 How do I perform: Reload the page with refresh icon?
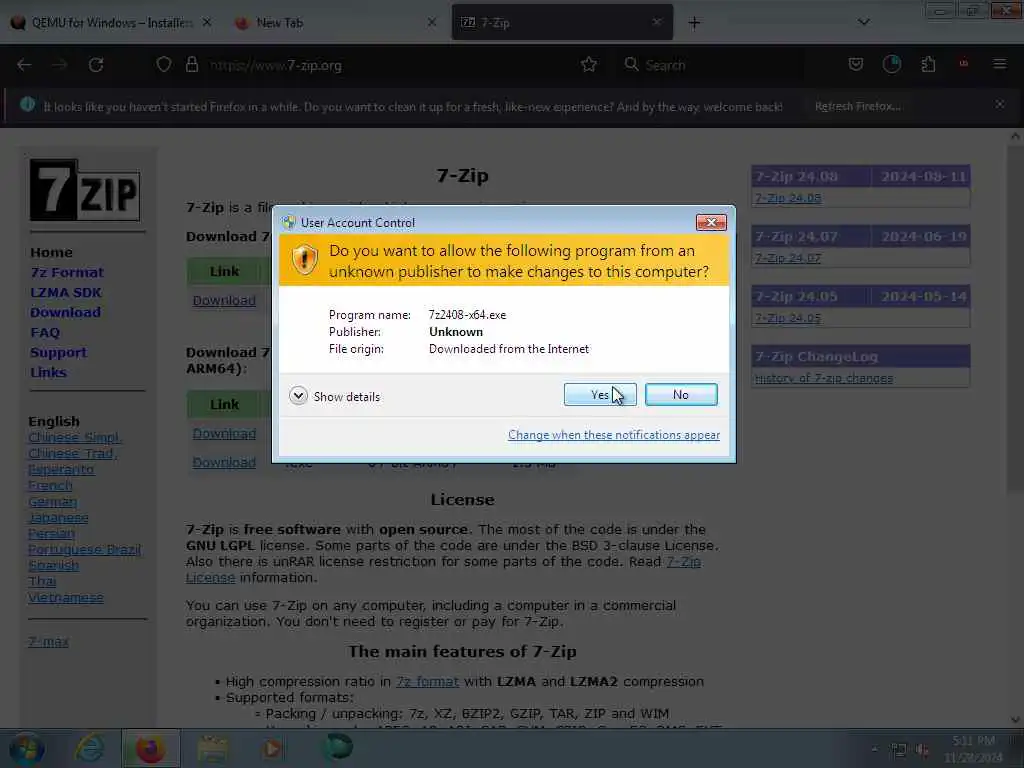[96, 65]
